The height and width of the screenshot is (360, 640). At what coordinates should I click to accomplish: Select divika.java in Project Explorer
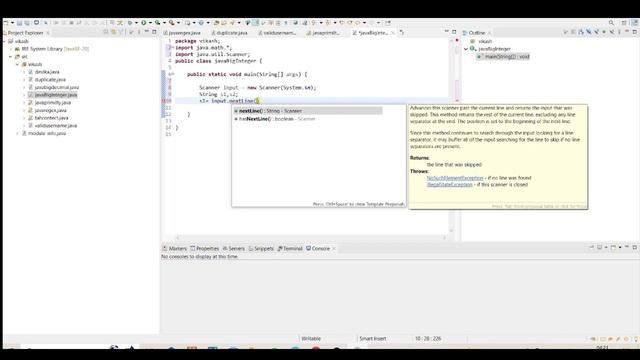(47, 72)
